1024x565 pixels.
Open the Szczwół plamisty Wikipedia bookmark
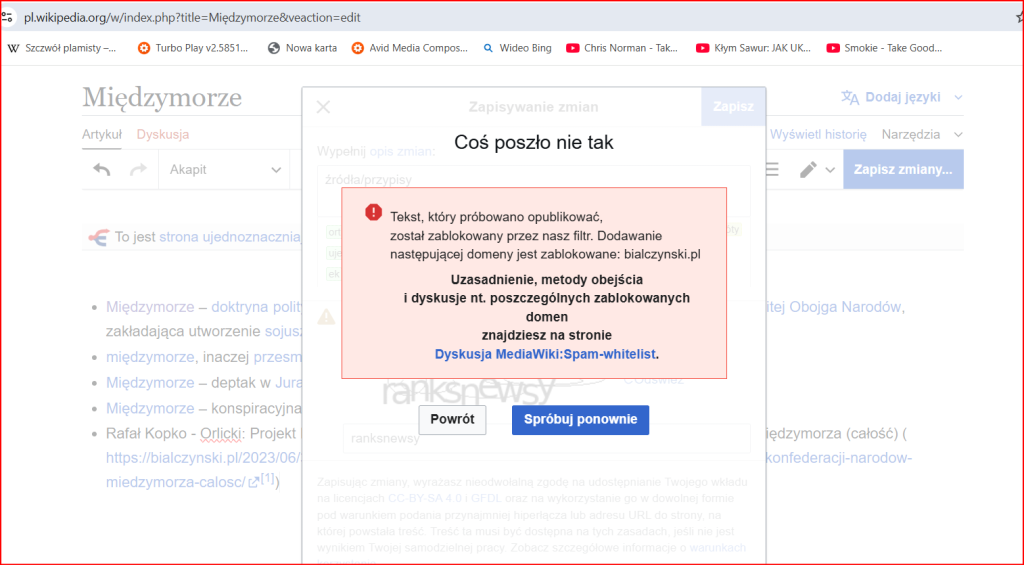pos(62,48)
